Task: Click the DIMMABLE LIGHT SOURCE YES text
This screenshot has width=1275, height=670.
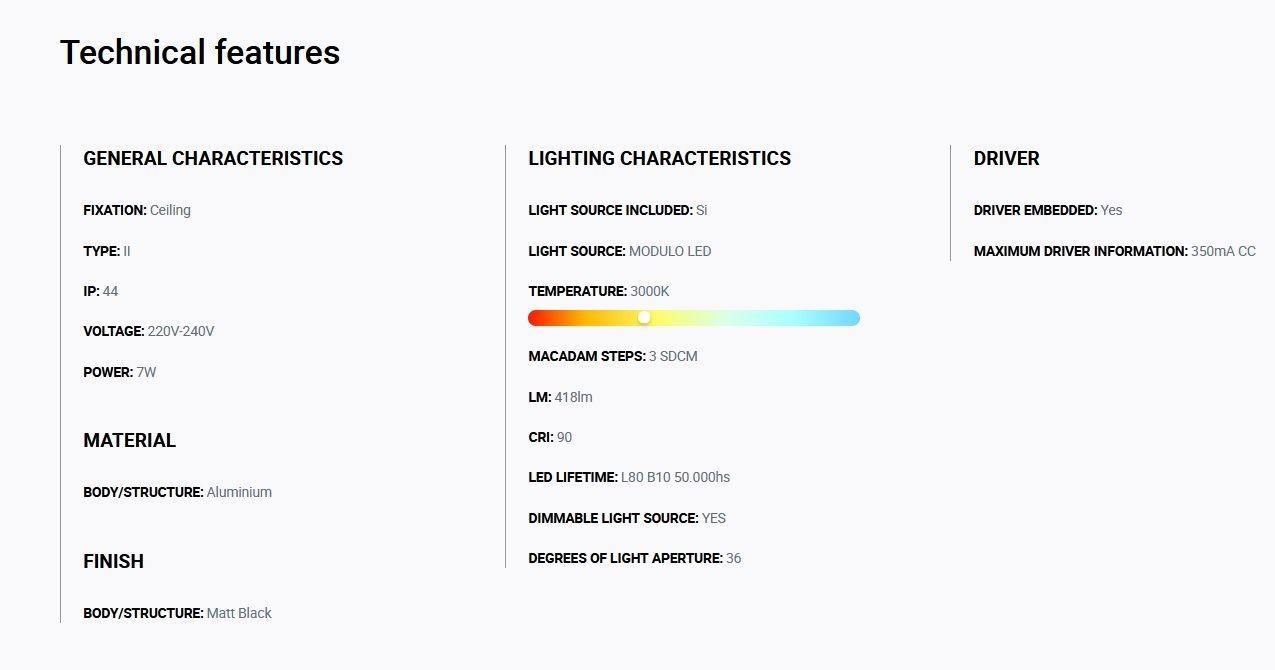Action: click(627, 518)
